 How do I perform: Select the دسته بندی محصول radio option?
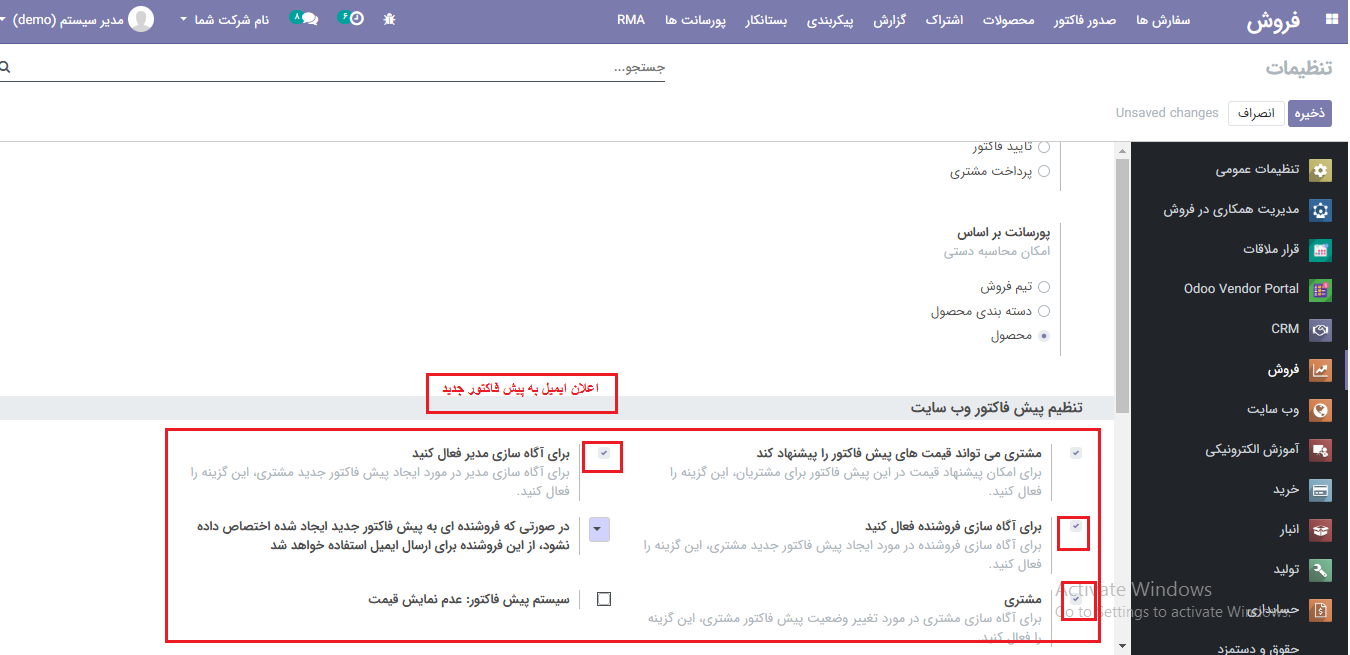click(x=1044, y=311)
